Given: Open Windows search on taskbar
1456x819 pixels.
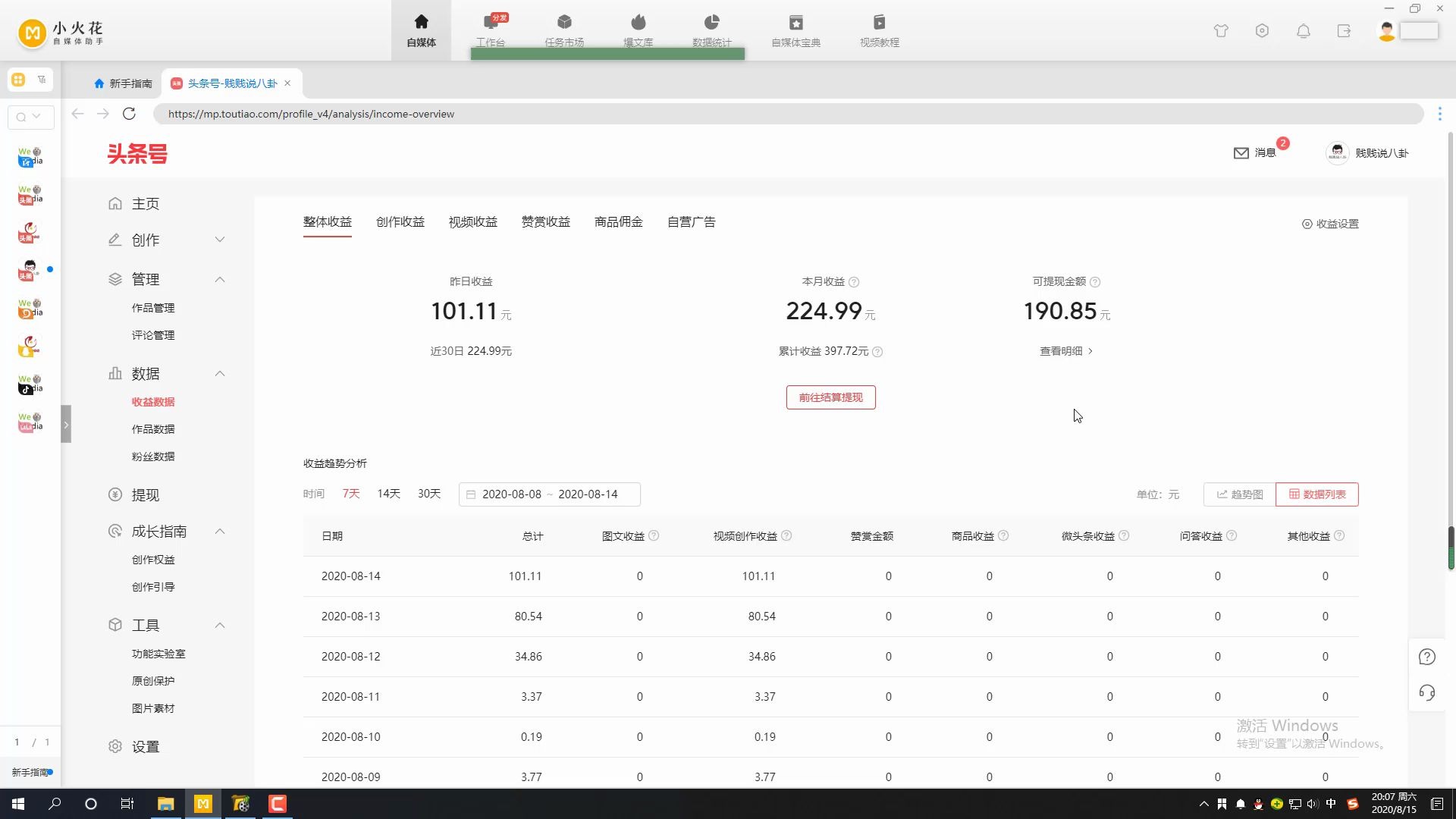Looking at the screenshot, I should pos(55,804).
